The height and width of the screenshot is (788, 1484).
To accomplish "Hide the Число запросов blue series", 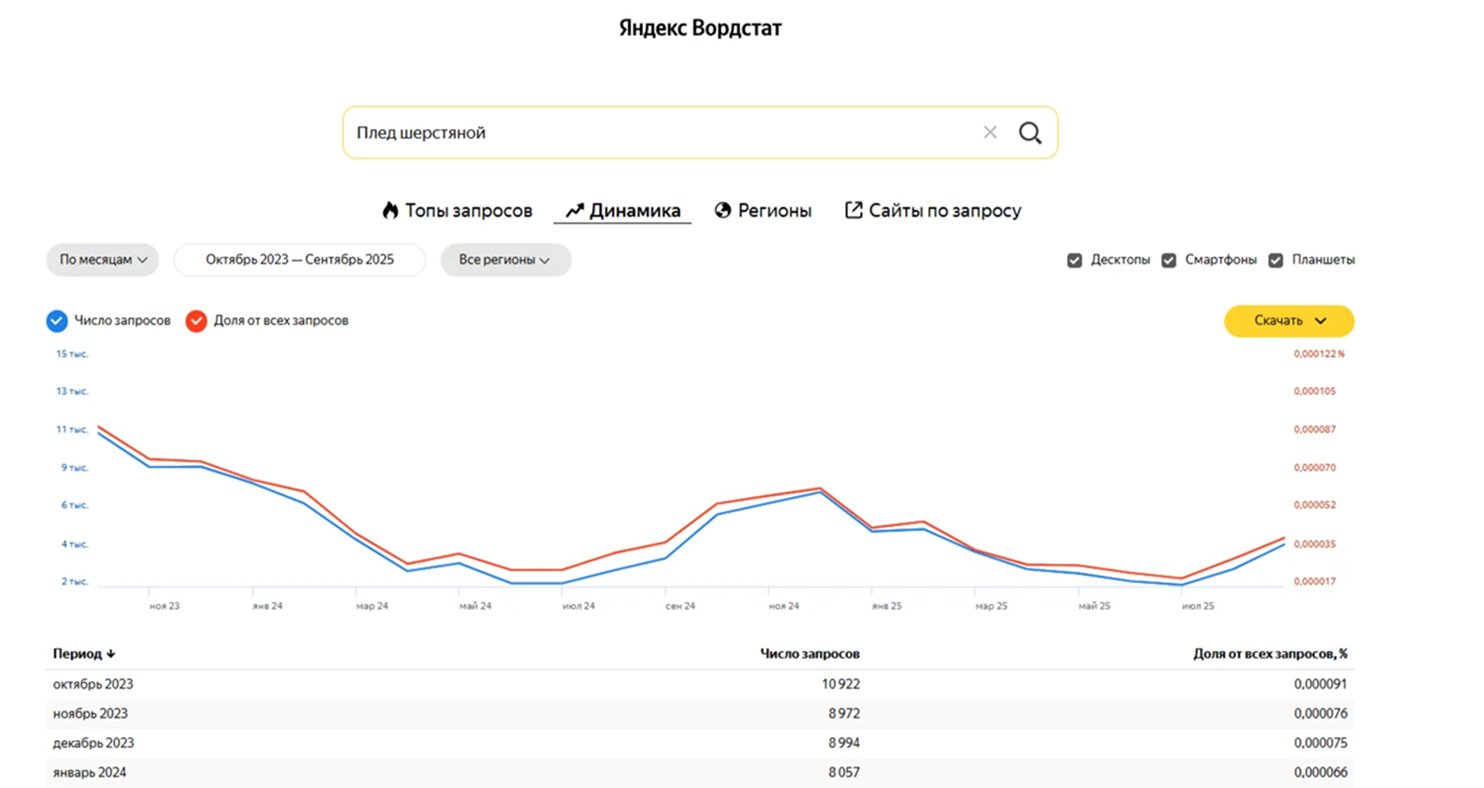I will pyautogui.click(x=57, y=321).
